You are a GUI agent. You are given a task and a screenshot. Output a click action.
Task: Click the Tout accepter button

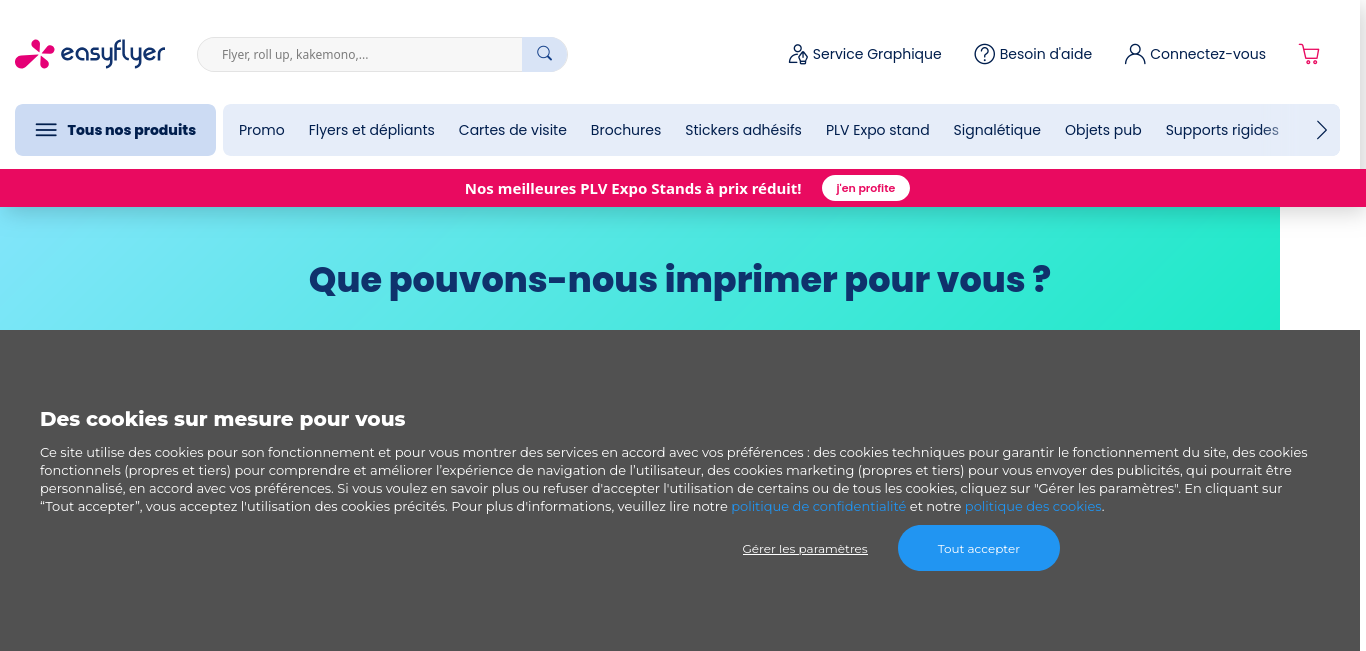tap(978, 548)
